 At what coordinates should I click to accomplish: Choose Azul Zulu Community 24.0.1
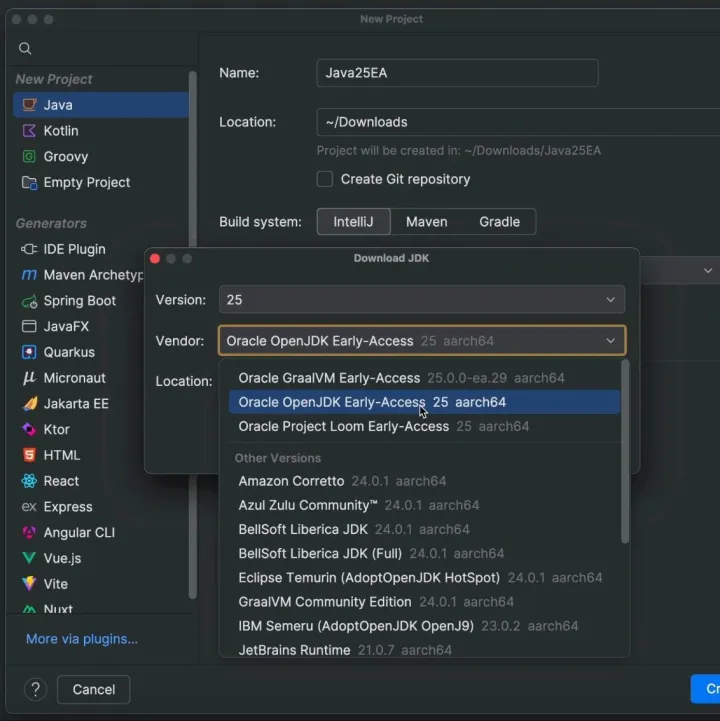click(x=424, y=505)
